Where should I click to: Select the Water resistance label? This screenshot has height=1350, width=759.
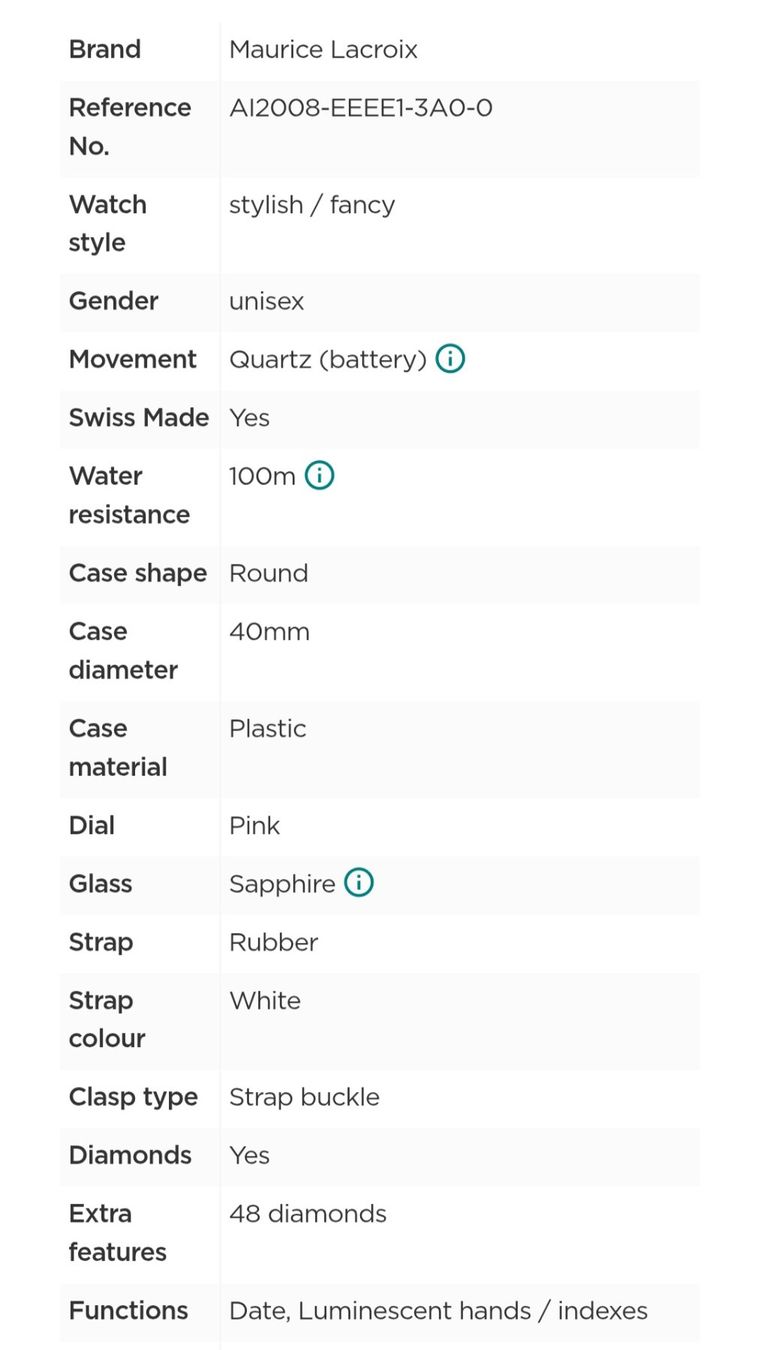click(x=129, y=495)
